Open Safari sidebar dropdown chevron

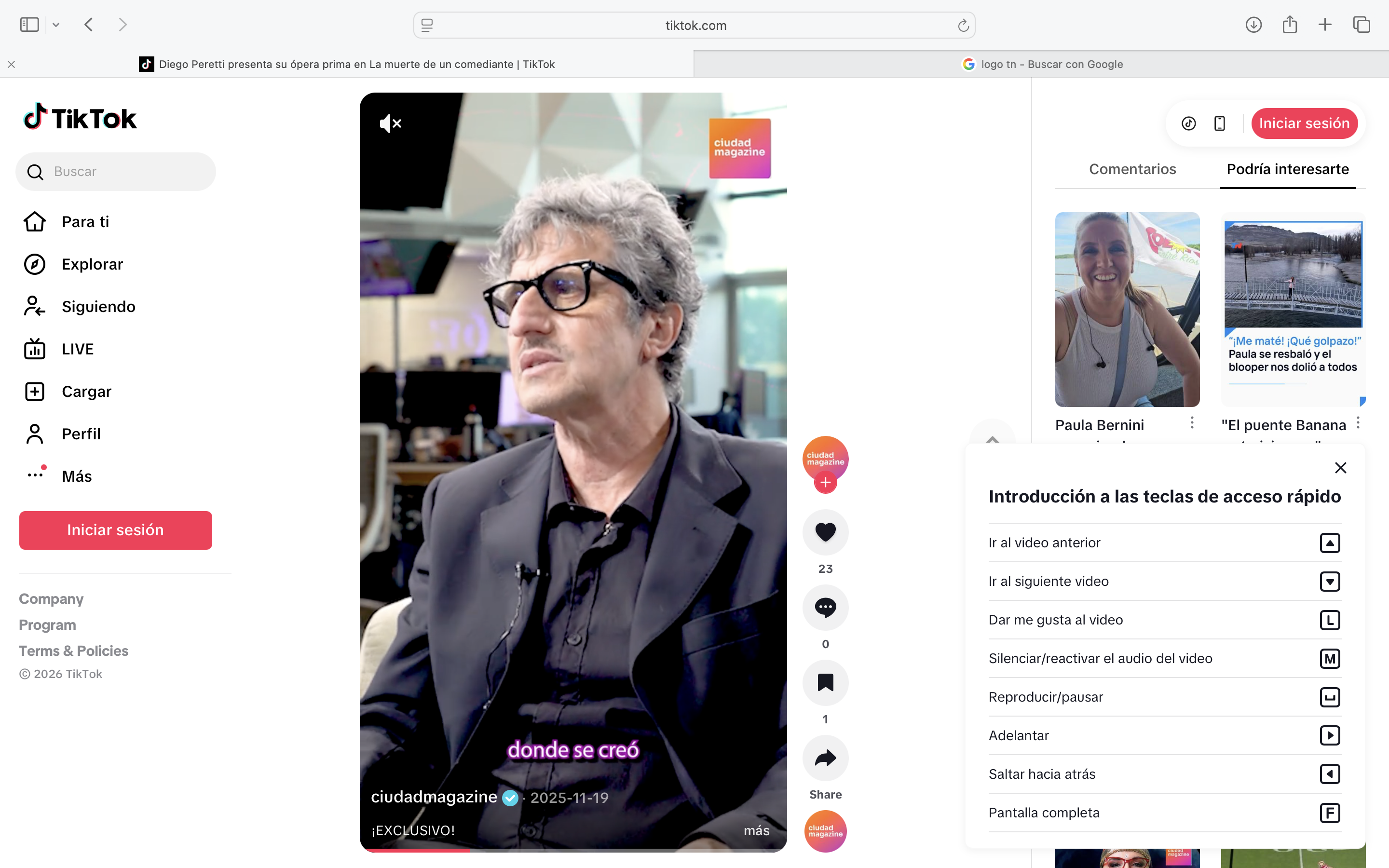[x=55, y=25]
